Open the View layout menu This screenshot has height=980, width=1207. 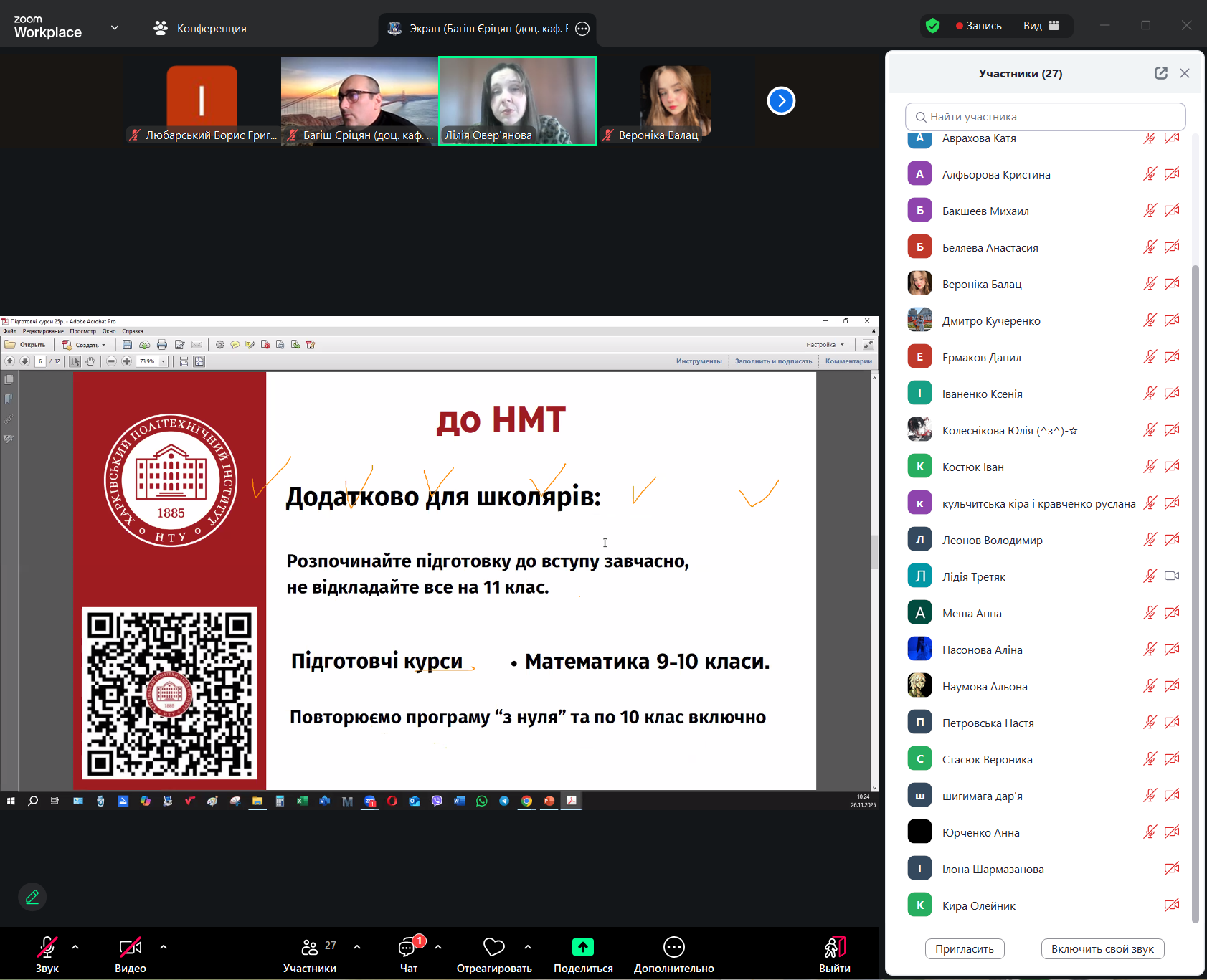tap(1041, 26)
